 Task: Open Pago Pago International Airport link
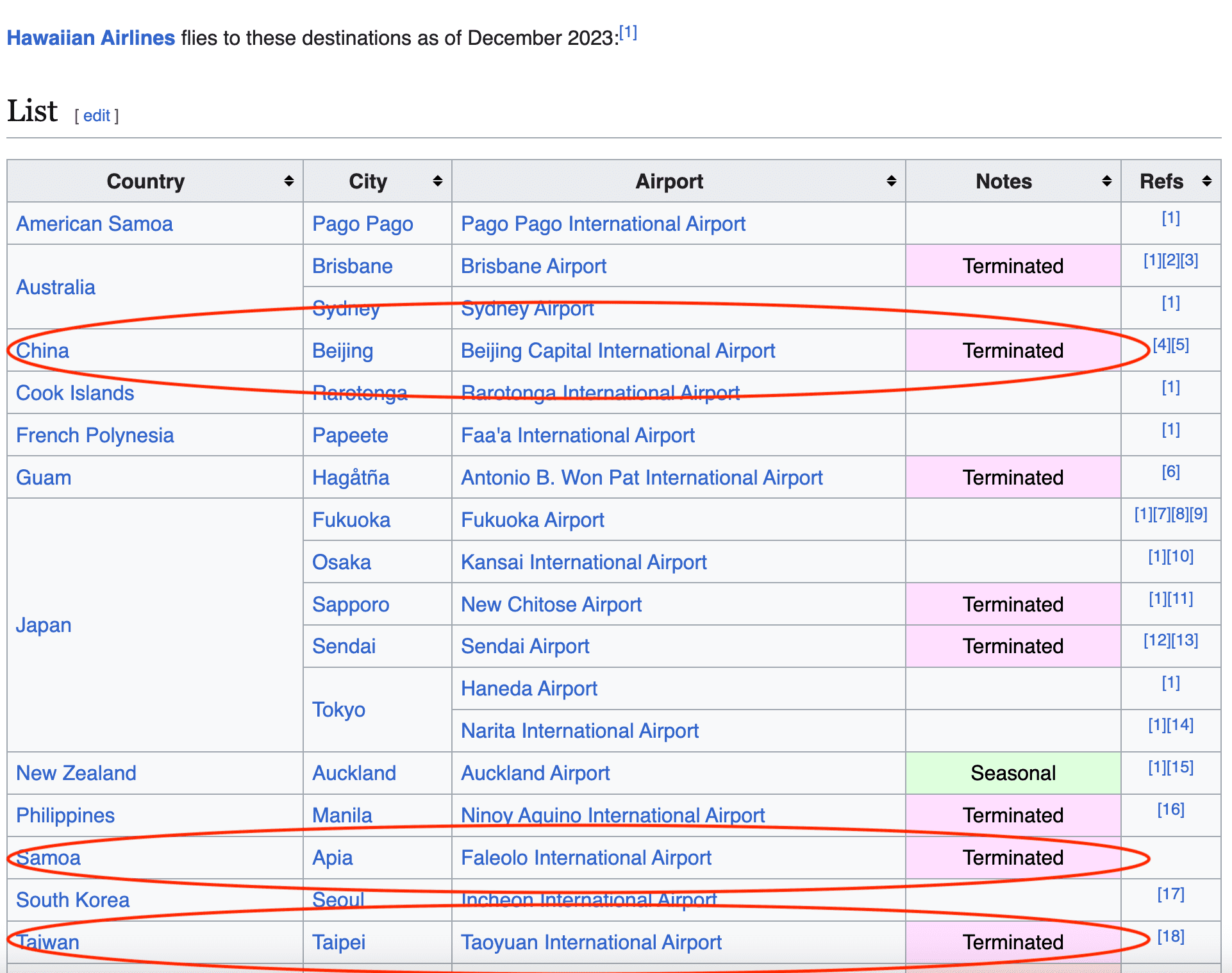(603, 224)
